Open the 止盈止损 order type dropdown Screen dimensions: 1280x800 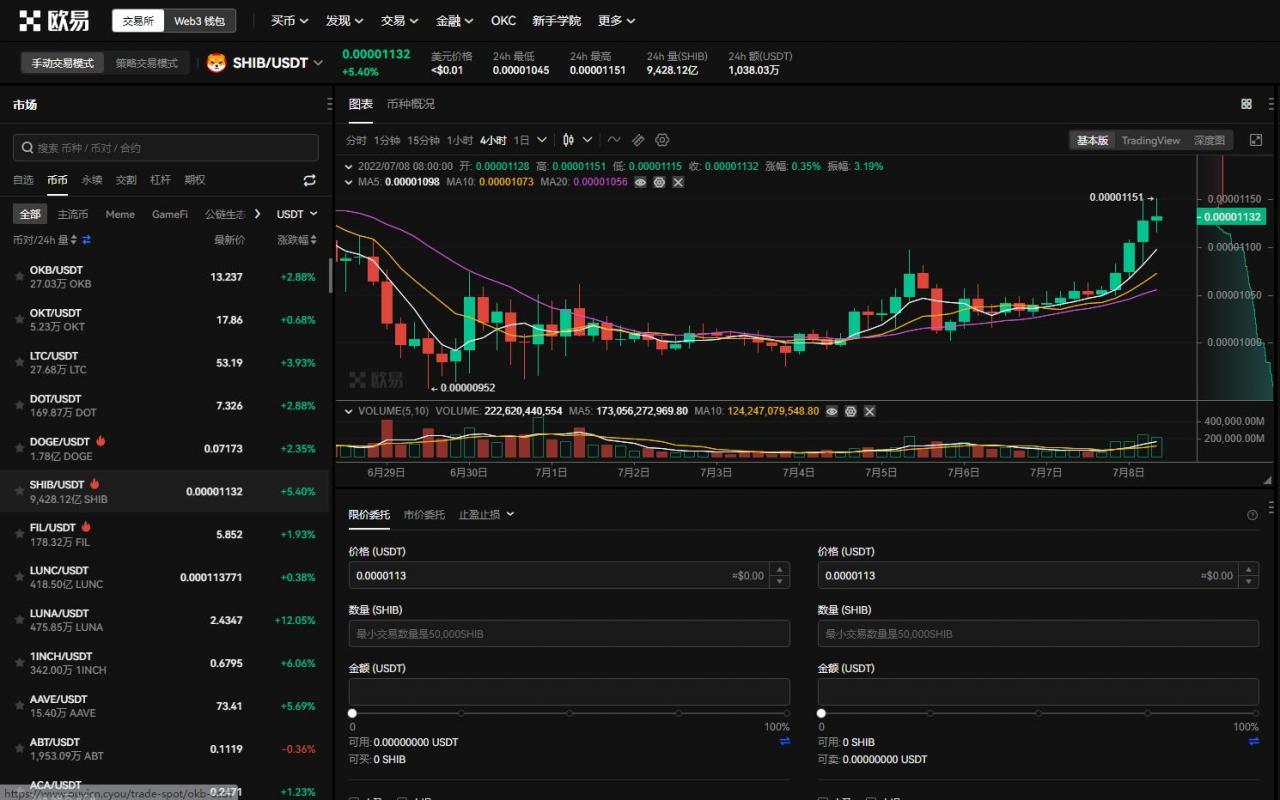(x=486, y=515)
